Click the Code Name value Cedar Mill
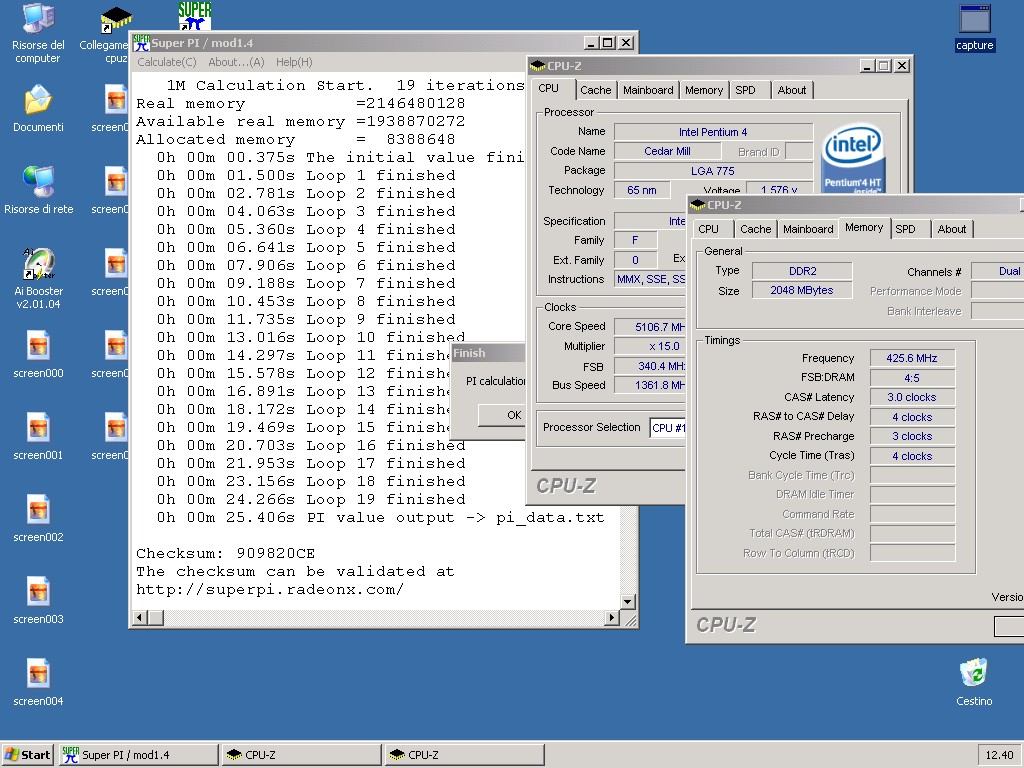Viewport: 1024px width, 768px height. pyautogui.click(x=667, y=152)
